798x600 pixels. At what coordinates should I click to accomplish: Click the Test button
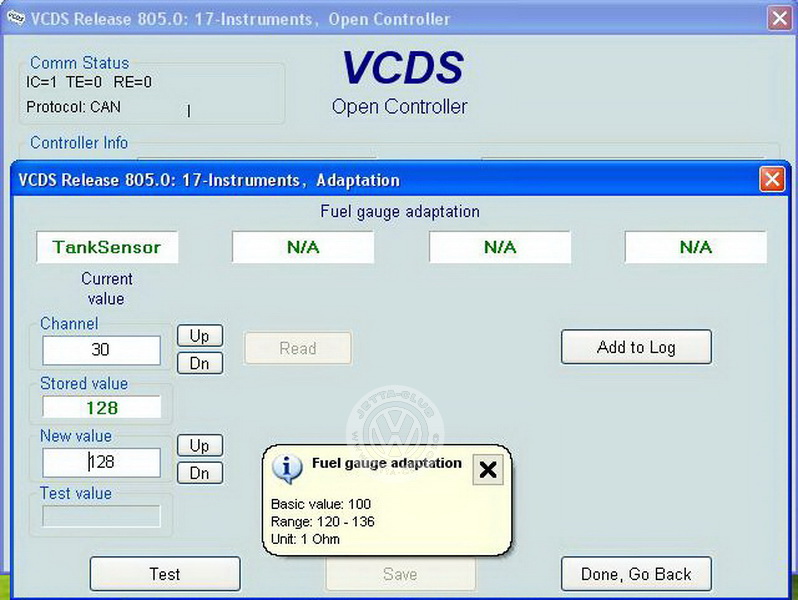pos(165,574)
